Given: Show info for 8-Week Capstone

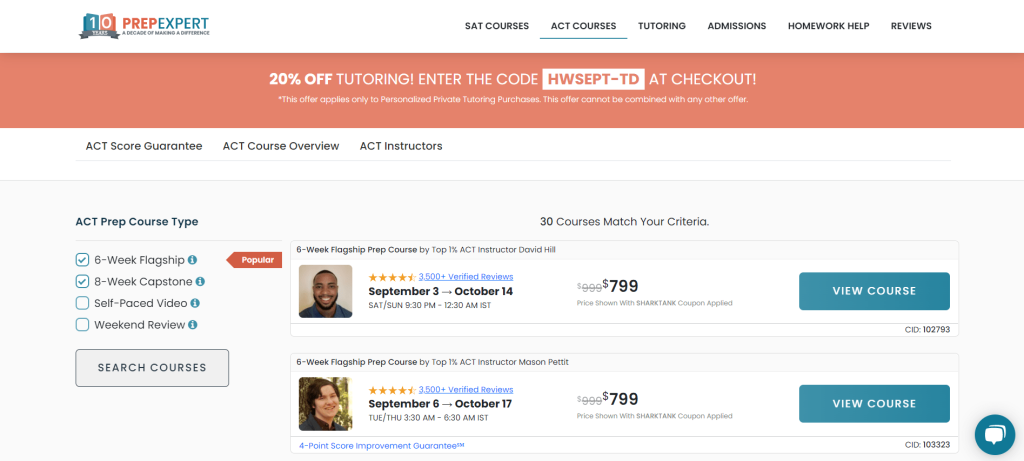Looking at the screenshot, I should tap(200, 282).
